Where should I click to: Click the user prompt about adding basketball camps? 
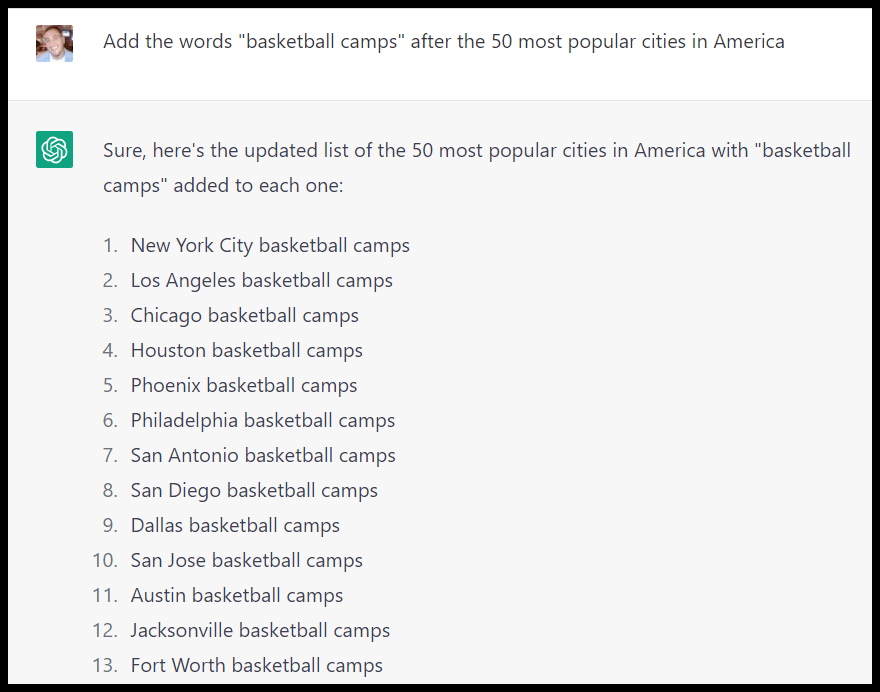tap(443, 42)
